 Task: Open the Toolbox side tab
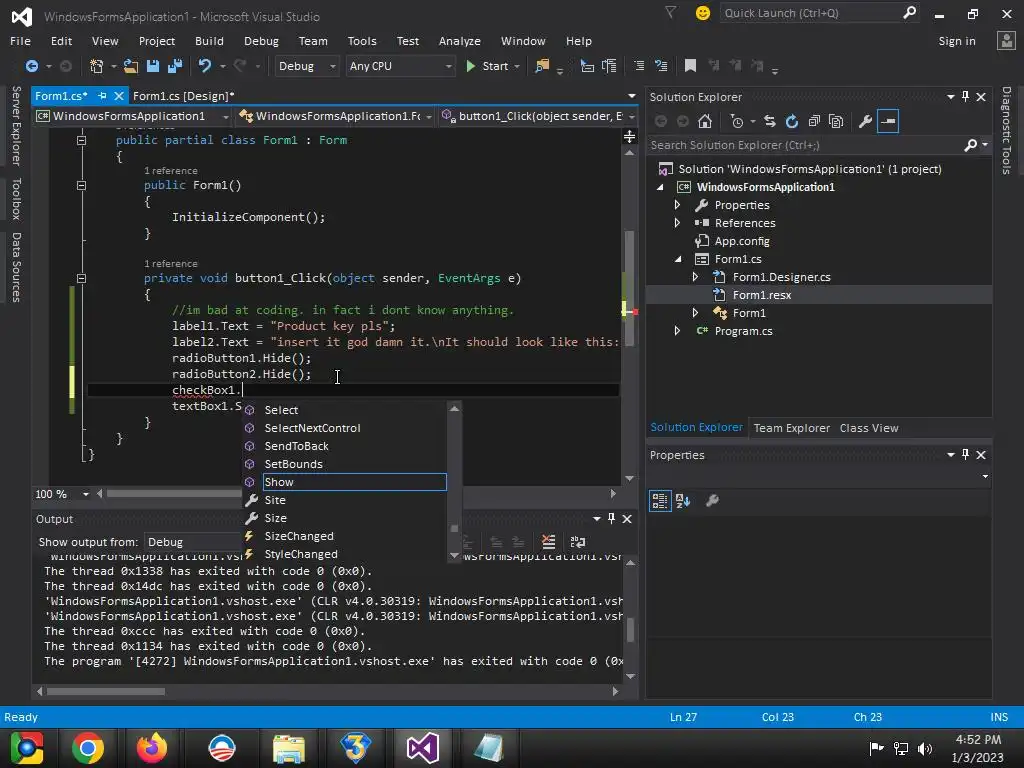tap(16, 199)
